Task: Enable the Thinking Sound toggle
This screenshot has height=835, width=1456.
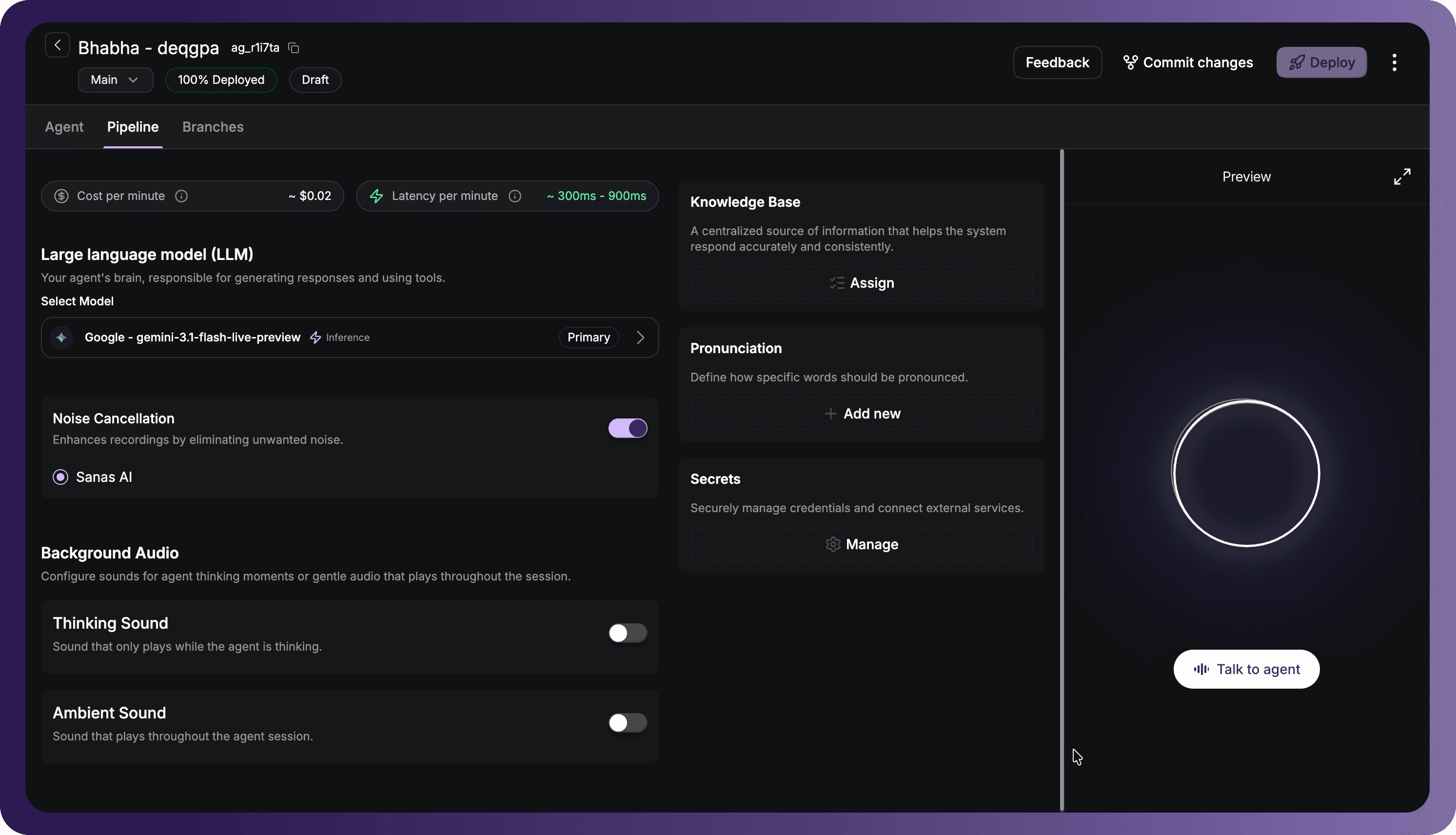Action: [628, 633]
